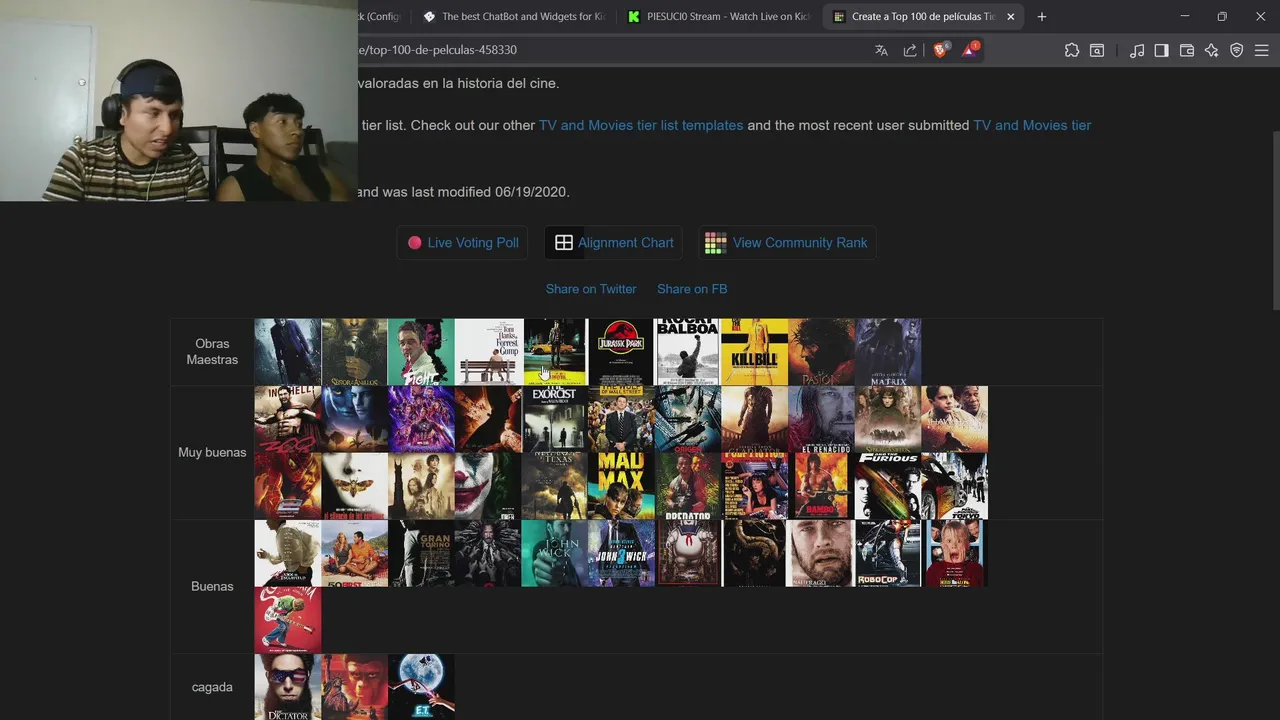Open the Brave Wallet icon

click(x=1187, y=50)
